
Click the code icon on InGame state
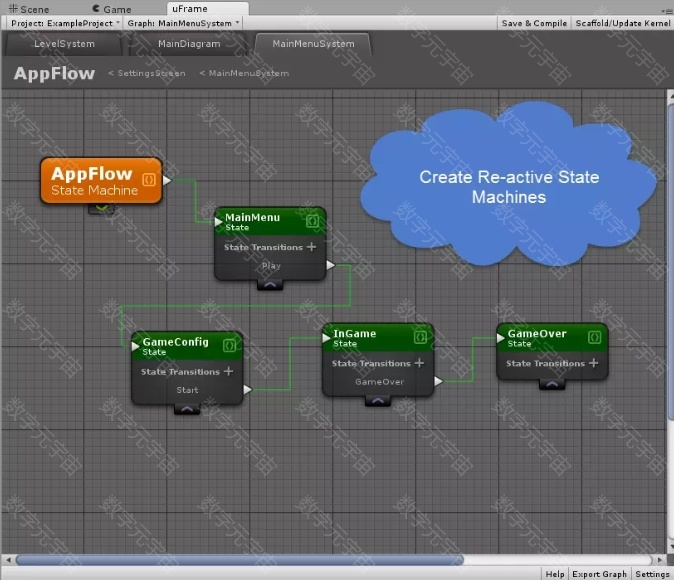point(420,337)
